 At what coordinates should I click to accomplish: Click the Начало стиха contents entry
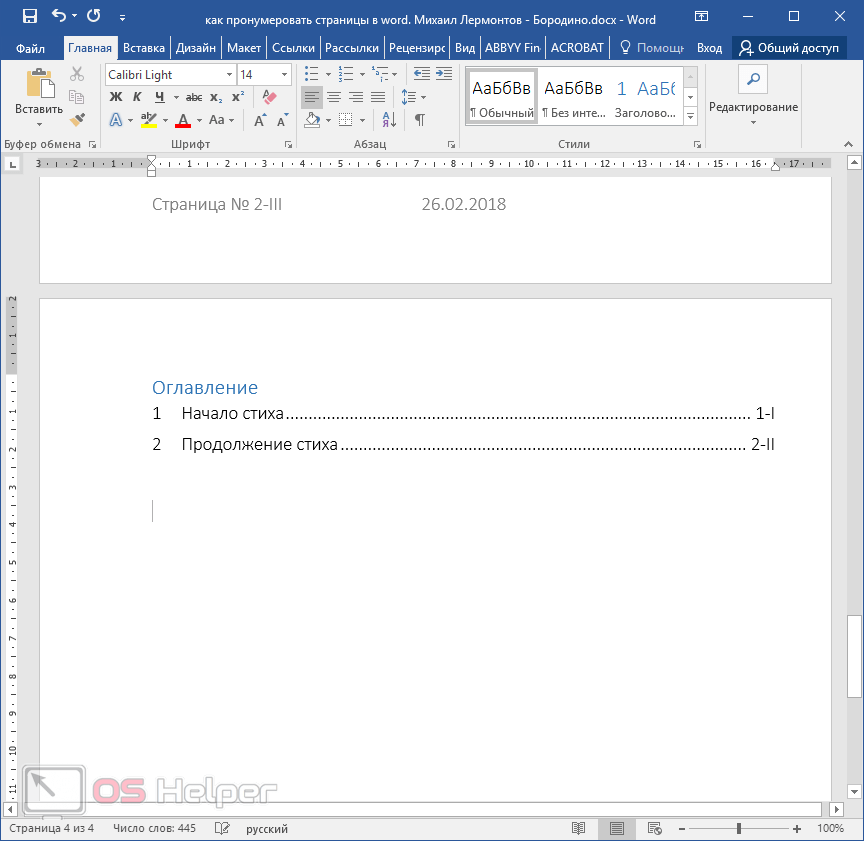463,413
